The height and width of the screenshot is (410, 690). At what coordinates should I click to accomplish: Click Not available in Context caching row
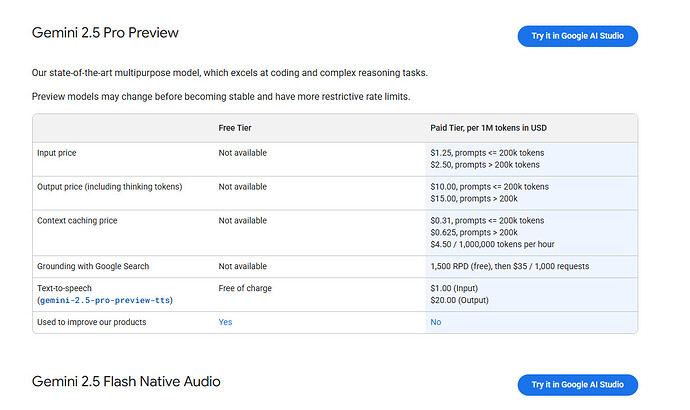[x=242, y=221]
